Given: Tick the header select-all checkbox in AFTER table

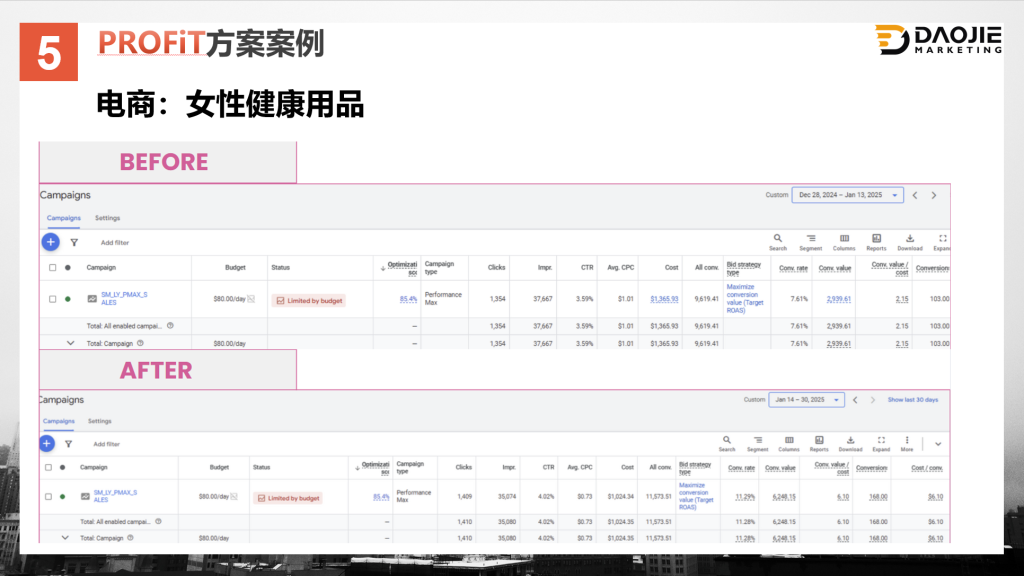Looking at the screenshot, I should [48, 468].
